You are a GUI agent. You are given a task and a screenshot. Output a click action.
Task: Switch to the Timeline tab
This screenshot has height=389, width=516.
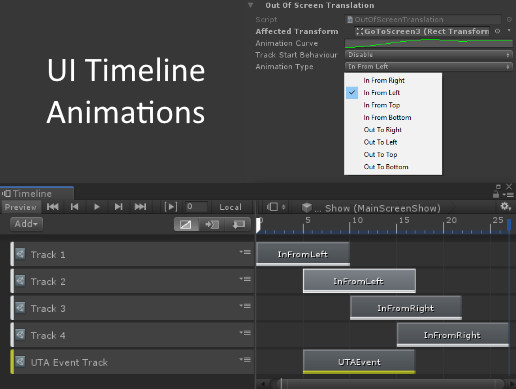[37, 194]
